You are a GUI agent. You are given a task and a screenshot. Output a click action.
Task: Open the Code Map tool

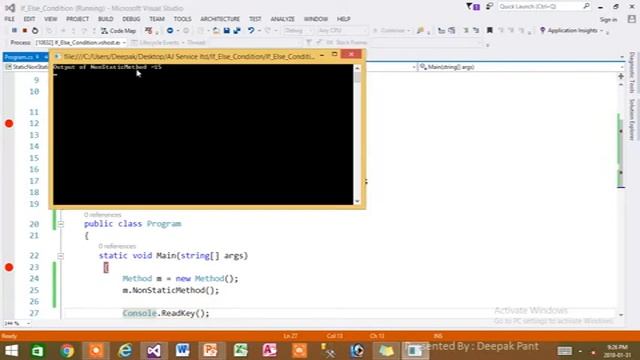pyautogui.click(x=118, y=31)
